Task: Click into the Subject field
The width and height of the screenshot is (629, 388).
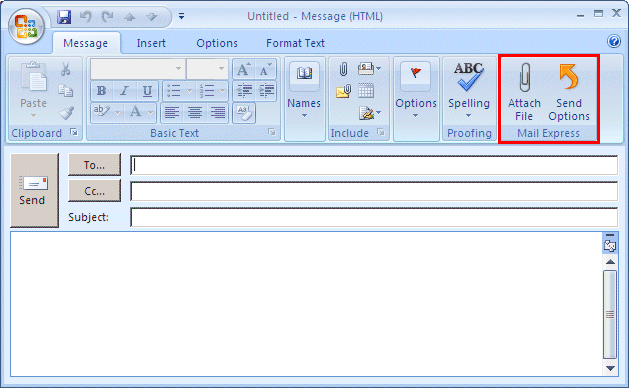Action: point(374,217)
